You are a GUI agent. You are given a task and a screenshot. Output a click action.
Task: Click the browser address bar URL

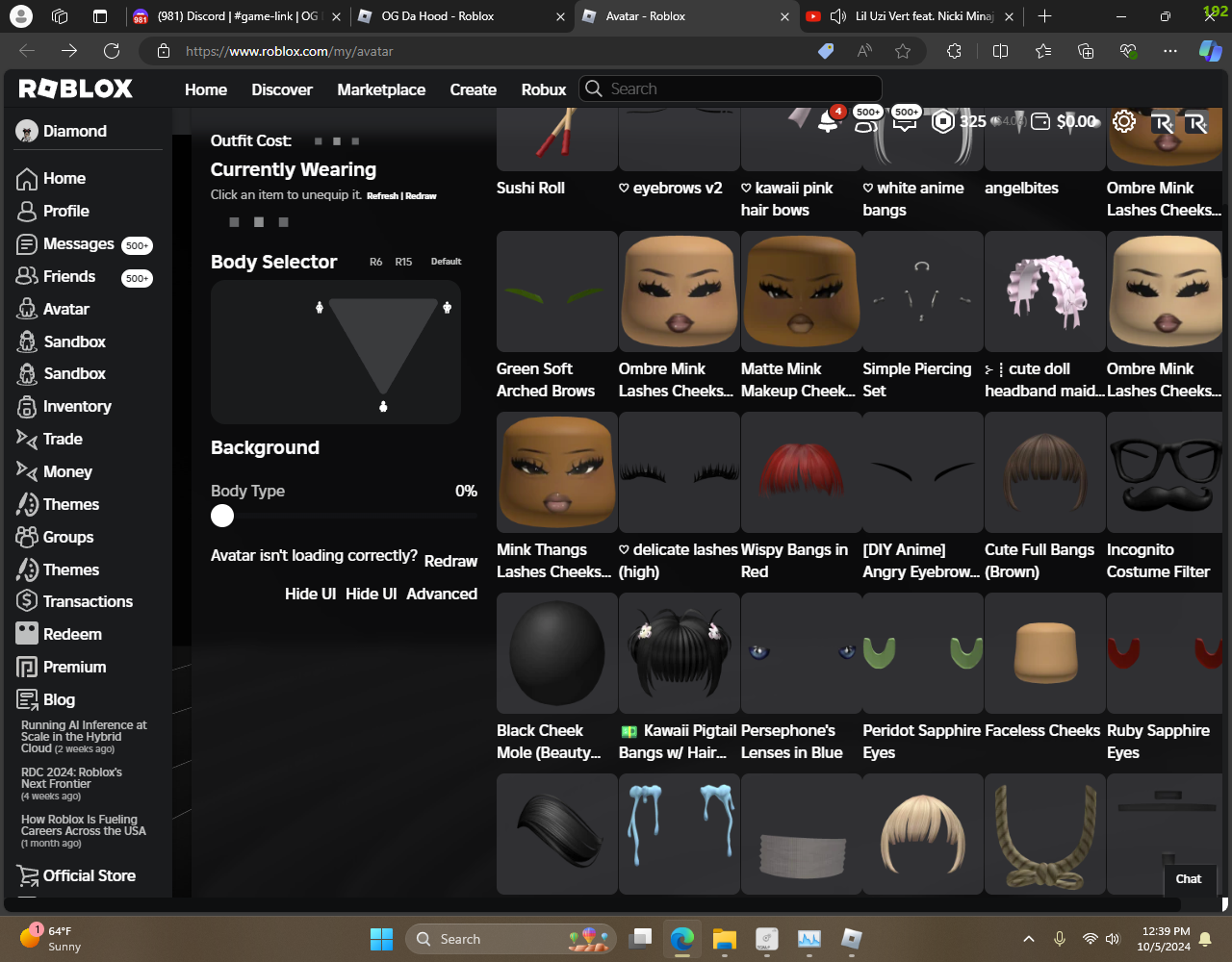coord(289,51)
